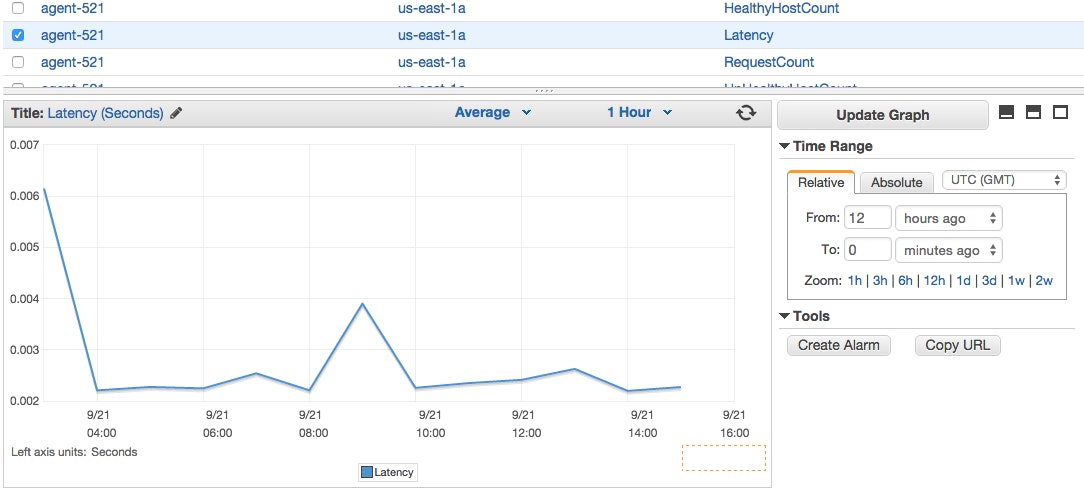Viewport: 1084px width, 497px height.
Task: Edit graph title with pencil icon
Action: (x=176, y=113)
